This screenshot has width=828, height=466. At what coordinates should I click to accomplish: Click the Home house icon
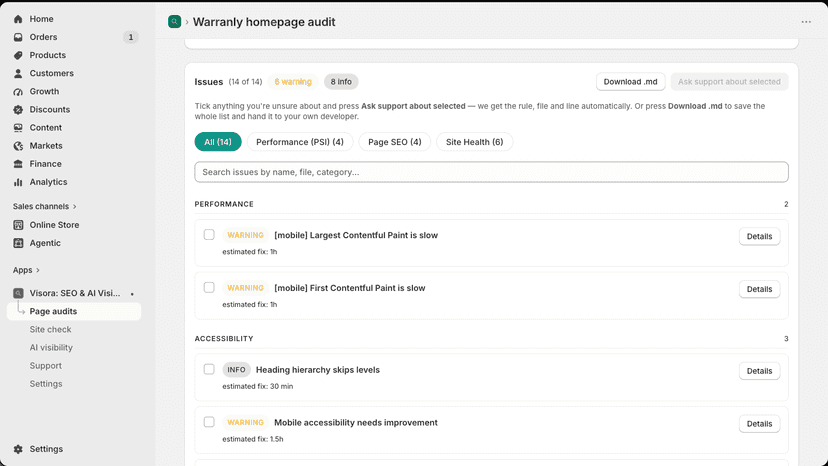pos(18,19)
